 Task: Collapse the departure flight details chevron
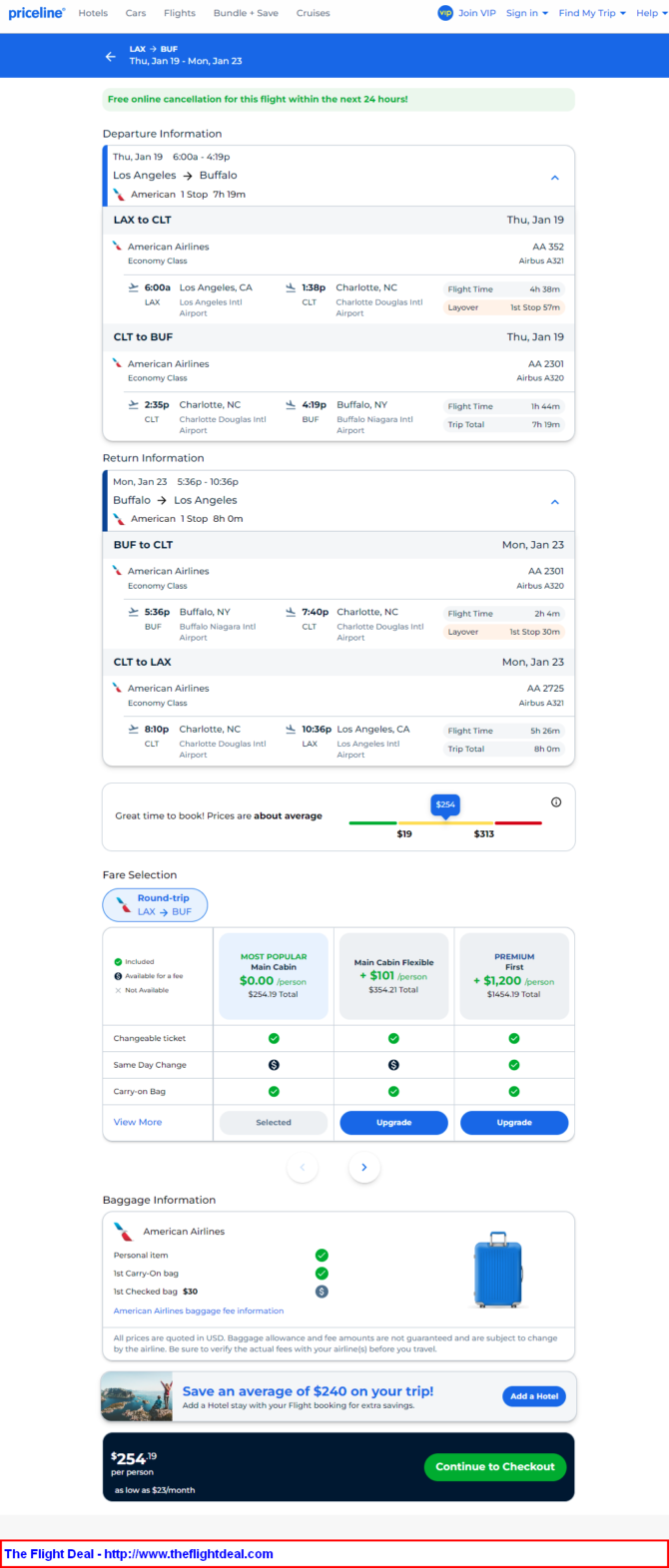coord(555,178)
